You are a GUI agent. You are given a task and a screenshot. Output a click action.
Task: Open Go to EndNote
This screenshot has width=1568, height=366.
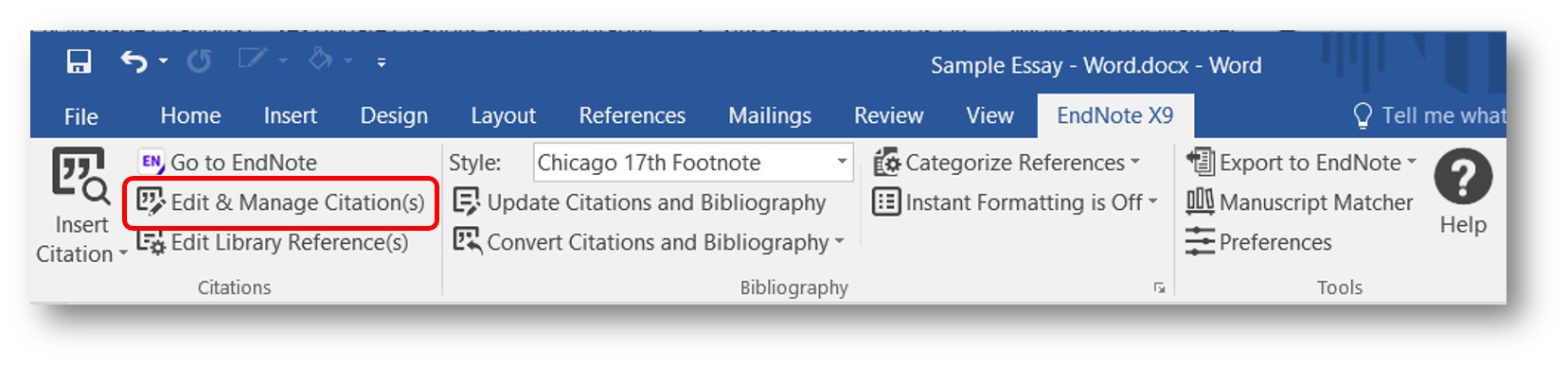[228, 163]
